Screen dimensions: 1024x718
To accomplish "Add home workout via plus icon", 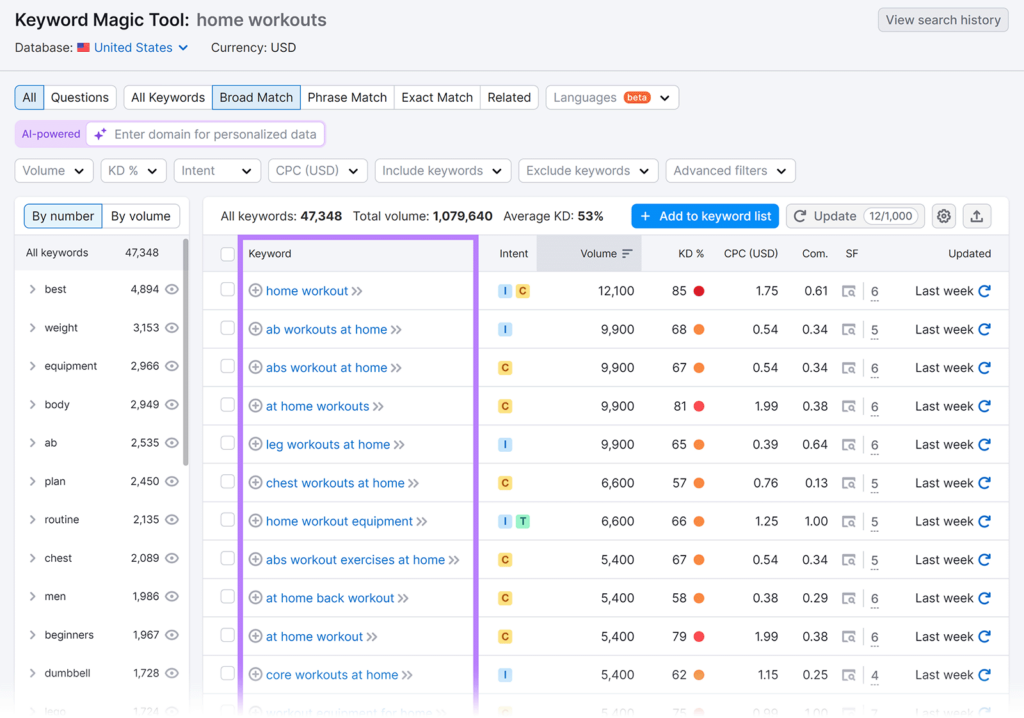I will tap(255, 291).
